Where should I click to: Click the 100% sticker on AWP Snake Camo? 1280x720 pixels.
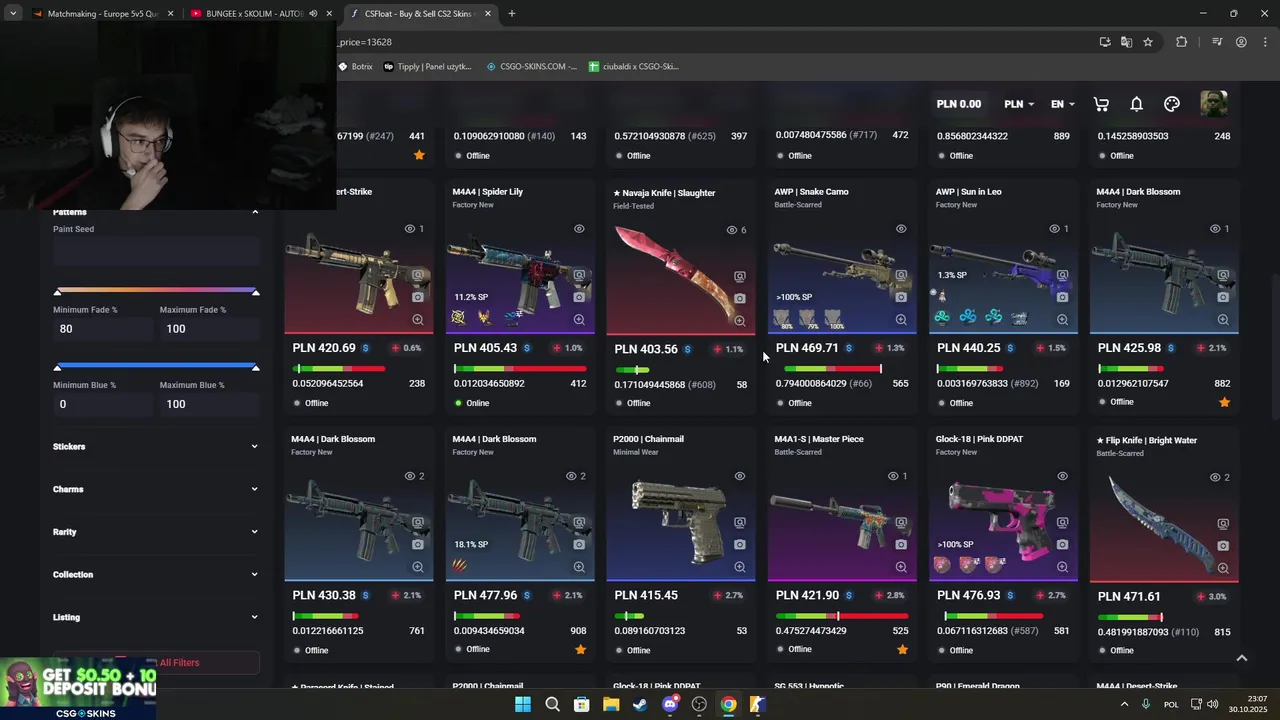click(835, 318)
